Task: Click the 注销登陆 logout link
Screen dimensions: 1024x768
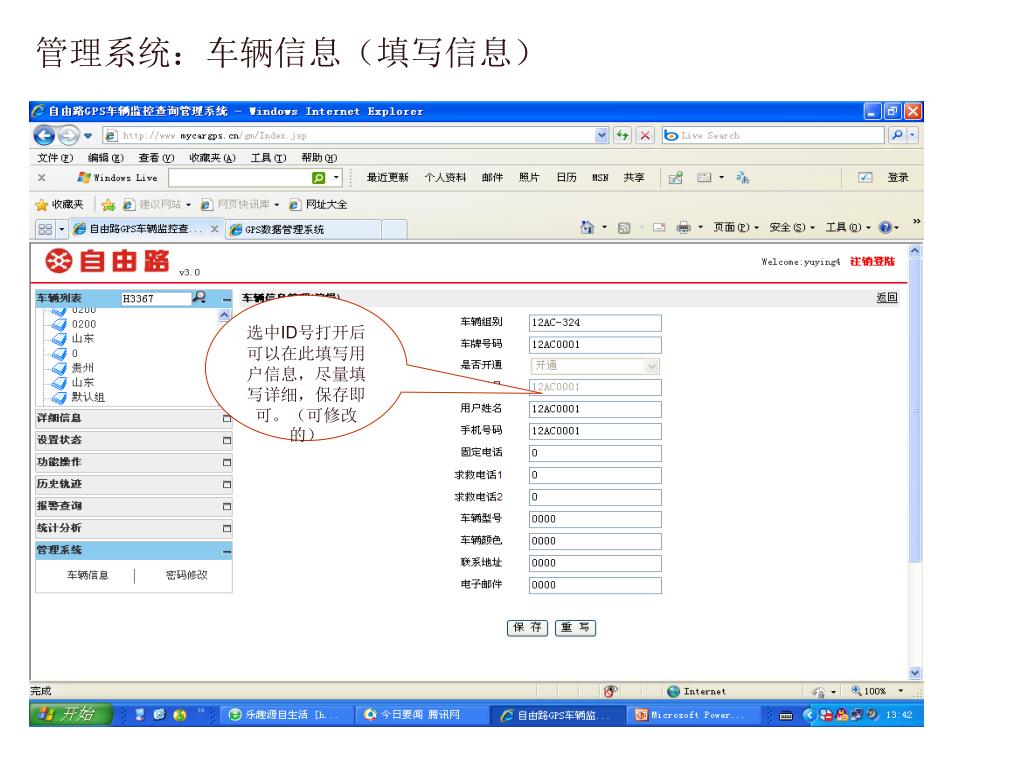Action: click(x=872, y=261)
